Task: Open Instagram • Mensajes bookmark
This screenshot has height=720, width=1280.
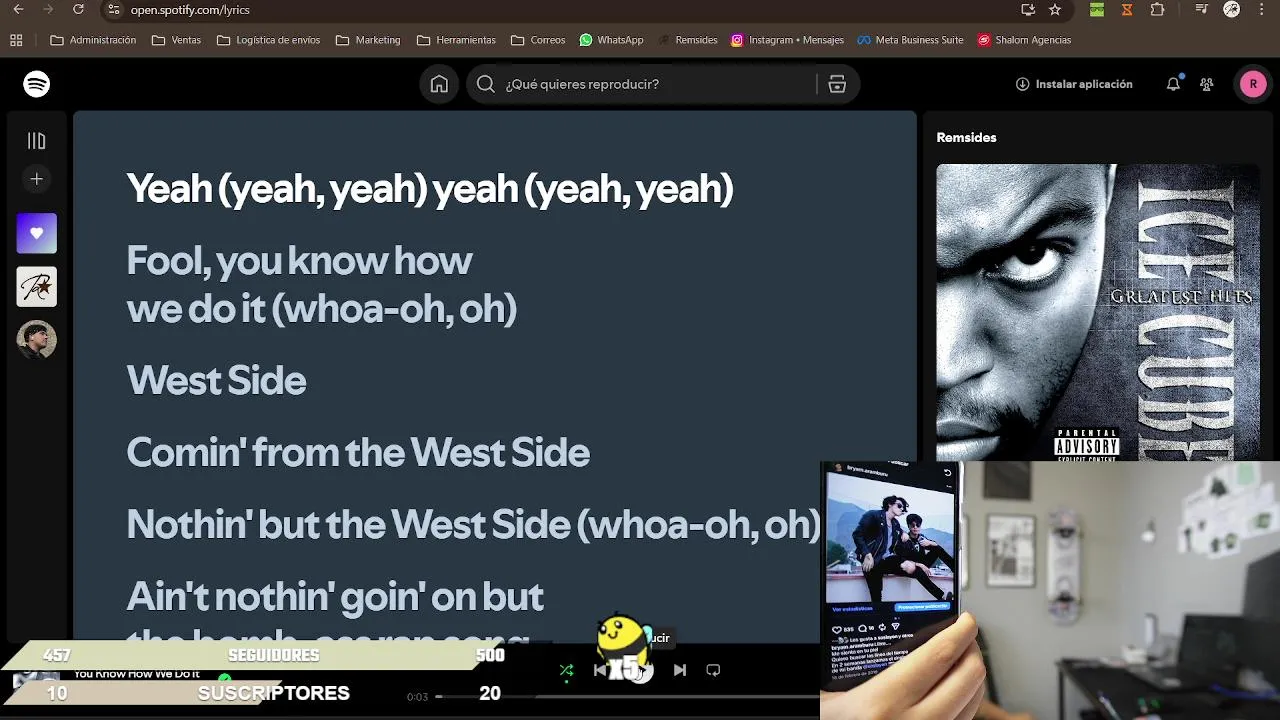Action: point(787,40)
